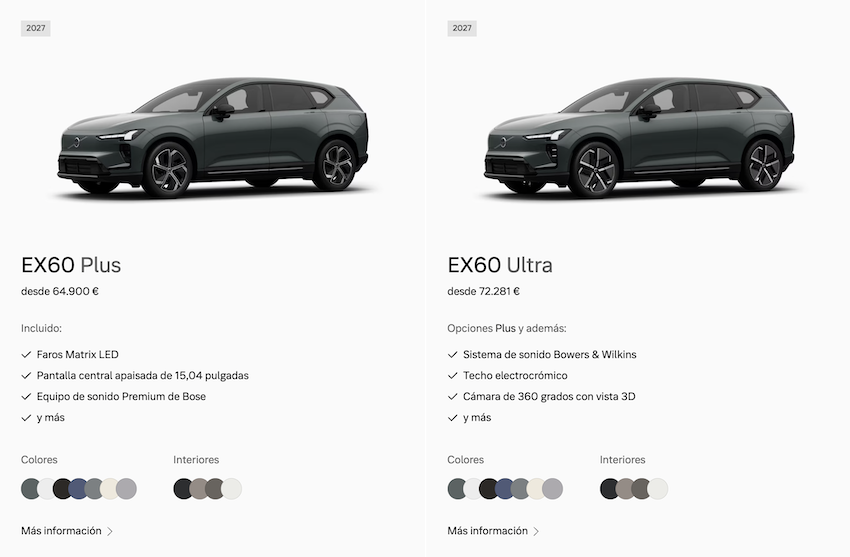Choose the white interior swatch for EX60 Plus
Viewport: 850px width, 557px height.
click(231, 489)
